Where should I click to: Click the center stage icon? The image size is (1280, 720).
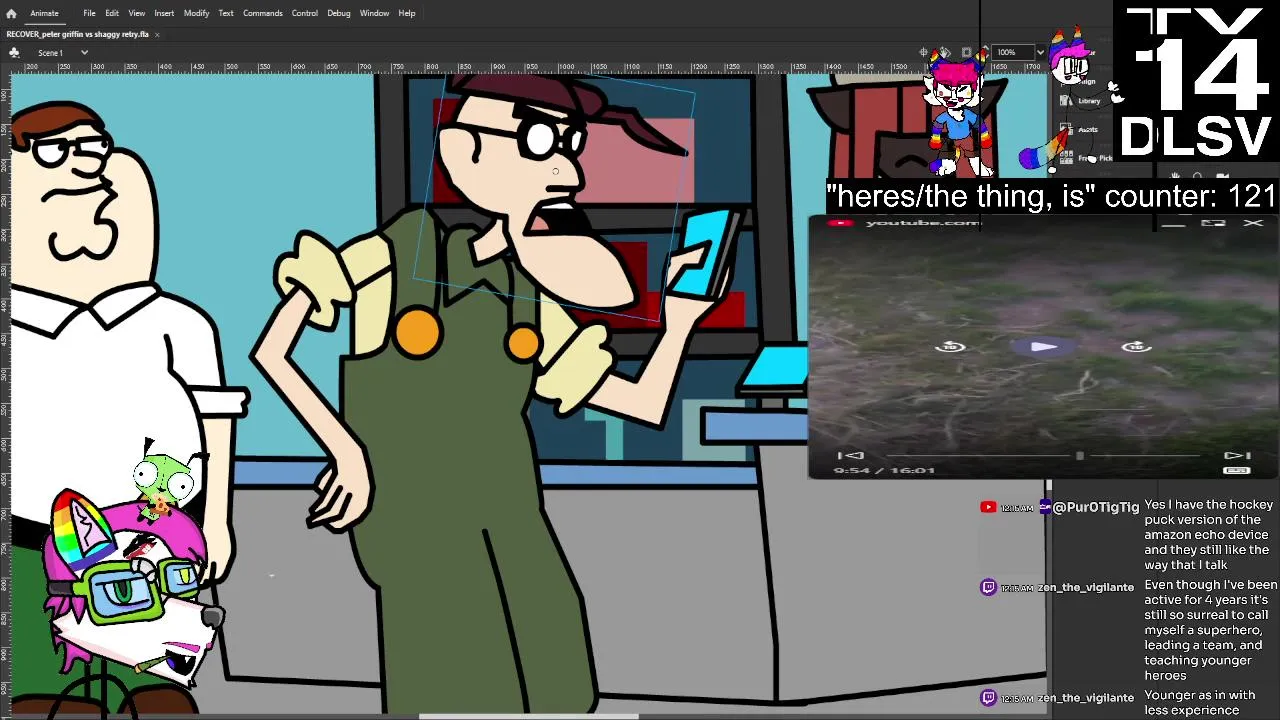(925, 52)
